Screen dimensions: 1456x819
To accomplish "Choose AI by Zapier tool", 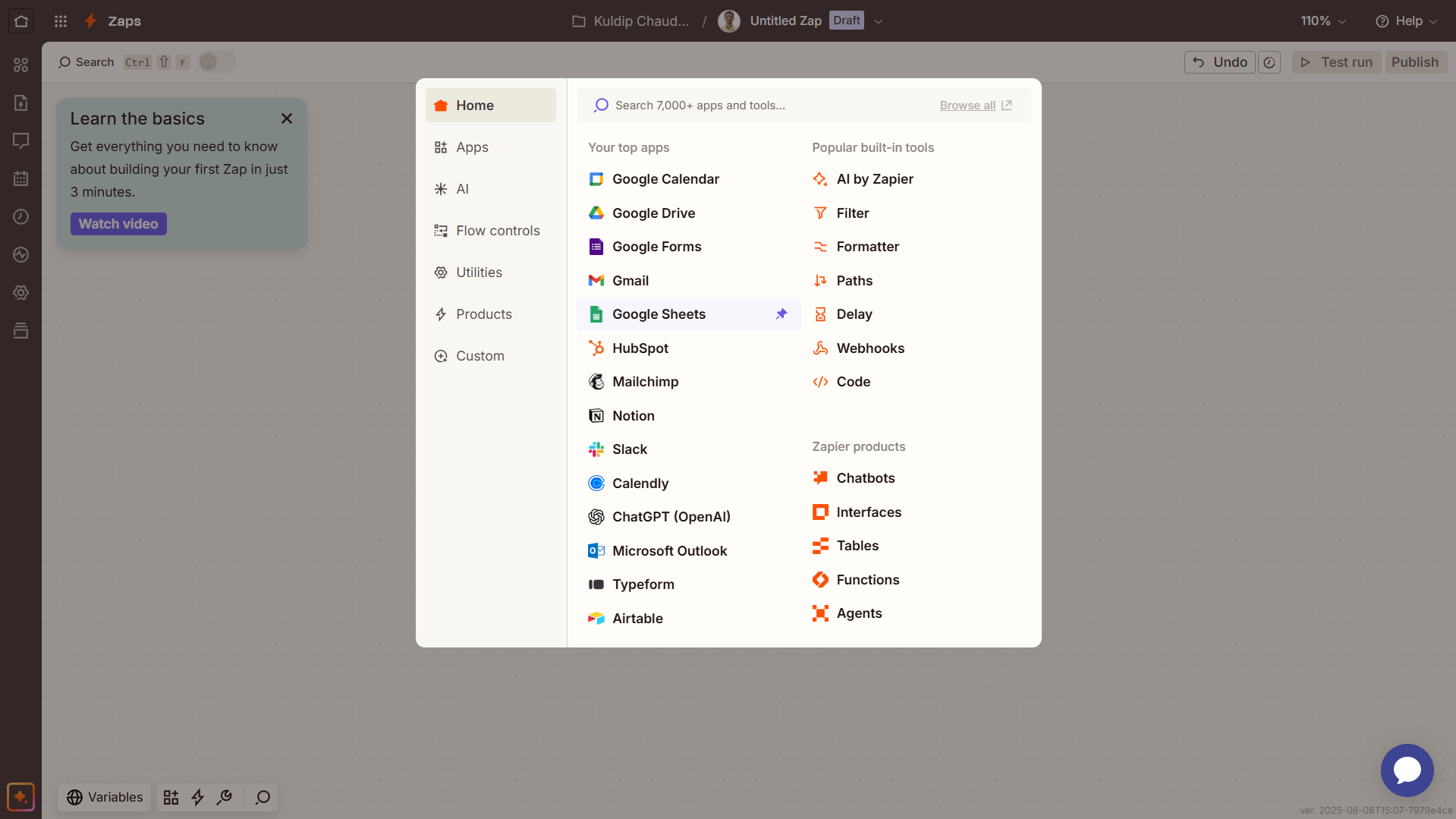I will [914, 179].
